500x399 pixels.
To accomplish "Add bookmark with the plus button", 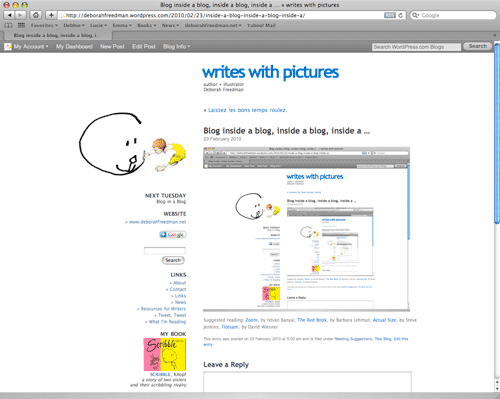I will point(51,15).
